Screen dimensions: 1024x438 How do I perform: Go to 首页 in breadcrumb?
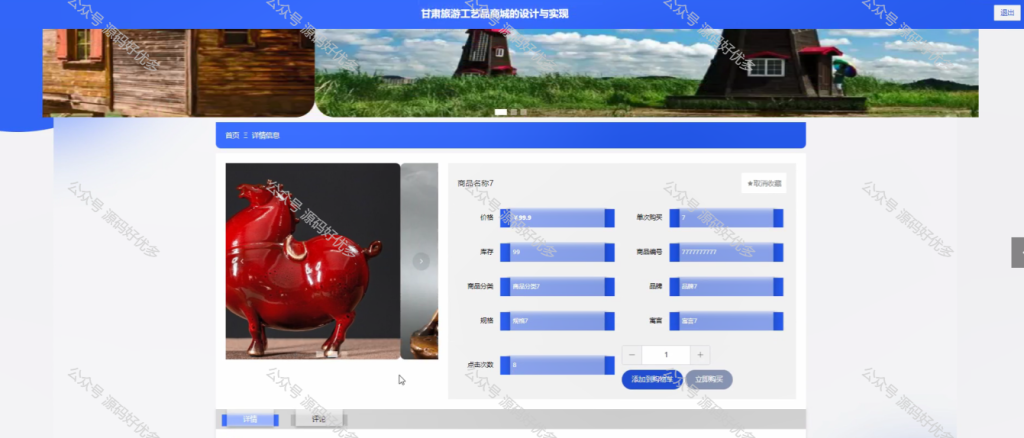click(x=232, y=136)
